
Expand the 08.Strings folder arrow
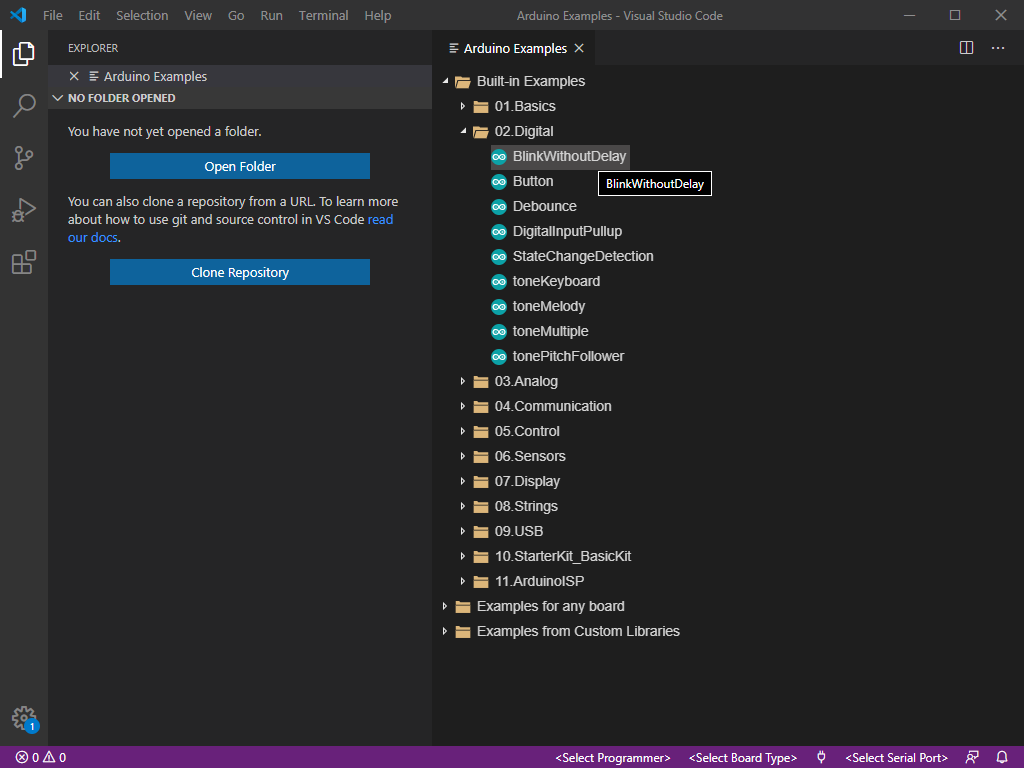click(462, 506)
